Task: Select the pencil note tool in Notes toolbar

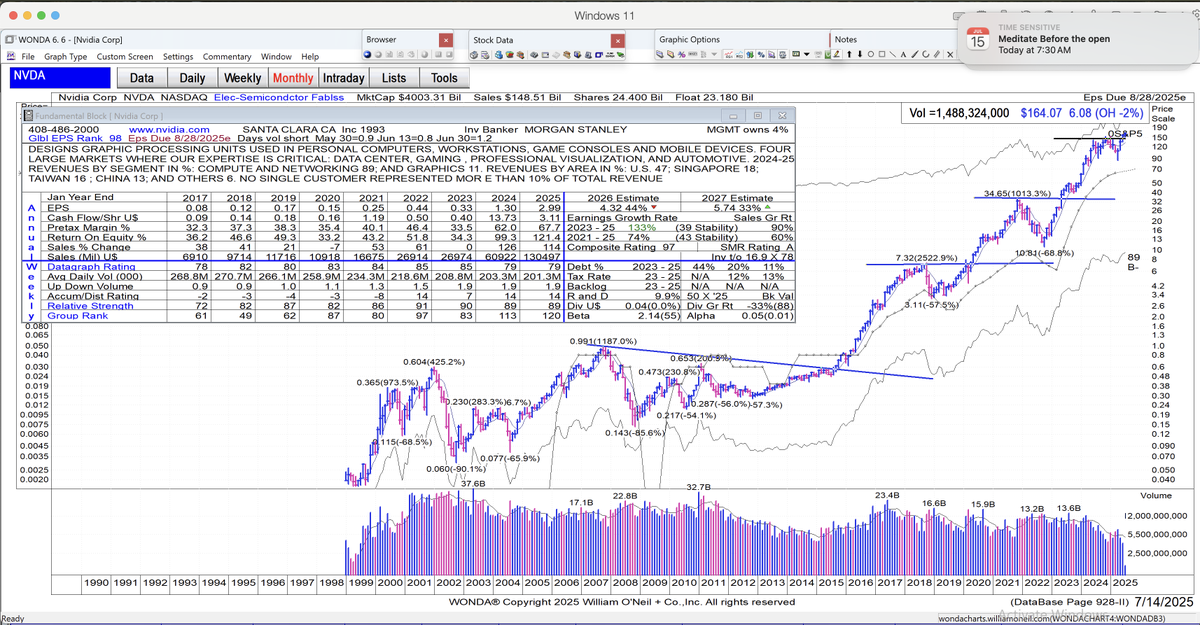Action: [x=837, y=54]
